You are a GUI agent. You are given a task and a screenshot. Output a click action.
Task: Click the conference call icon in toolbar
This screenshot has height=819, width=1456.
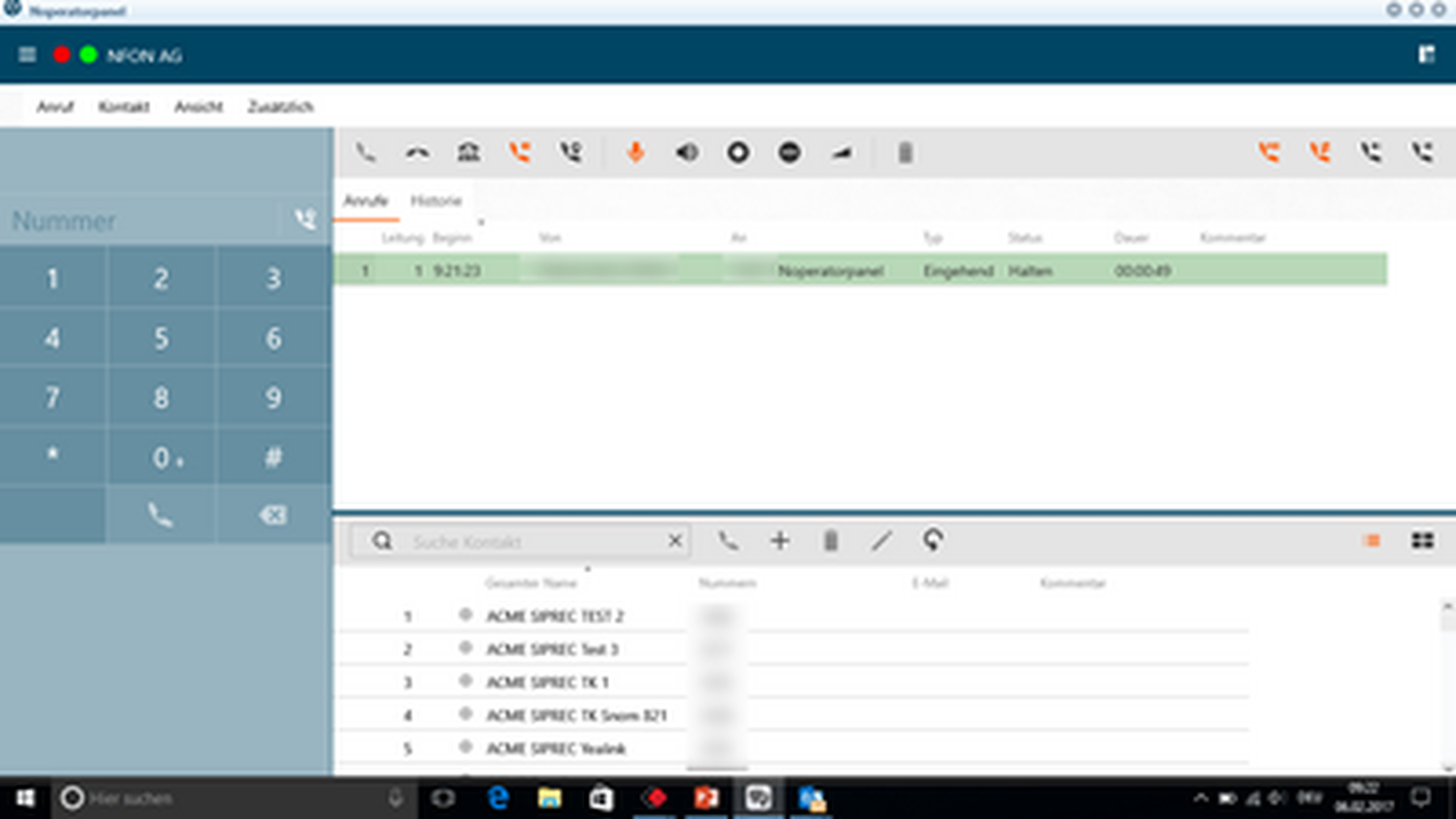(x=468, y=153)
